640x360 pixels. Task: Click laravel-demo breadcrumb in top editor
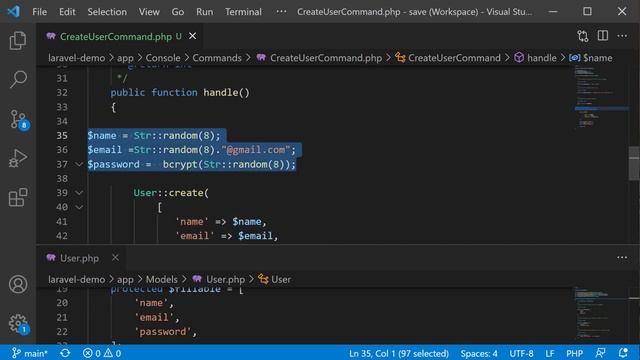tap(76, 58)
